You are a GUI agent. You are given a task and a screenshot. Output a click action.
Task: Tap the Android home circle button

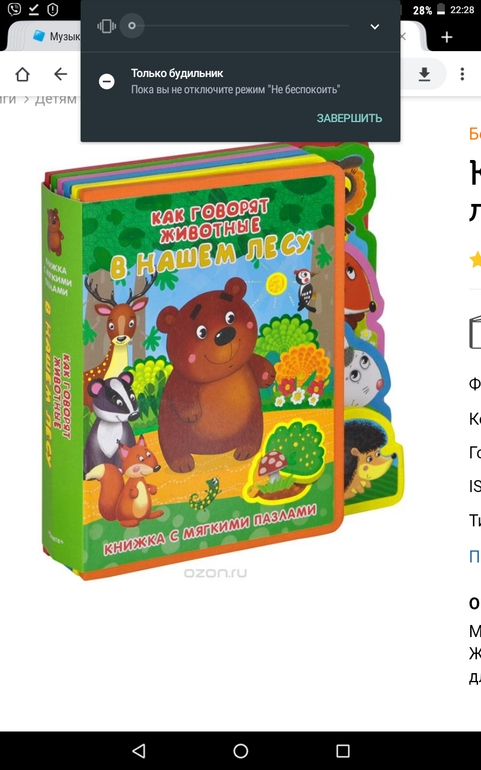click(241, 750)
